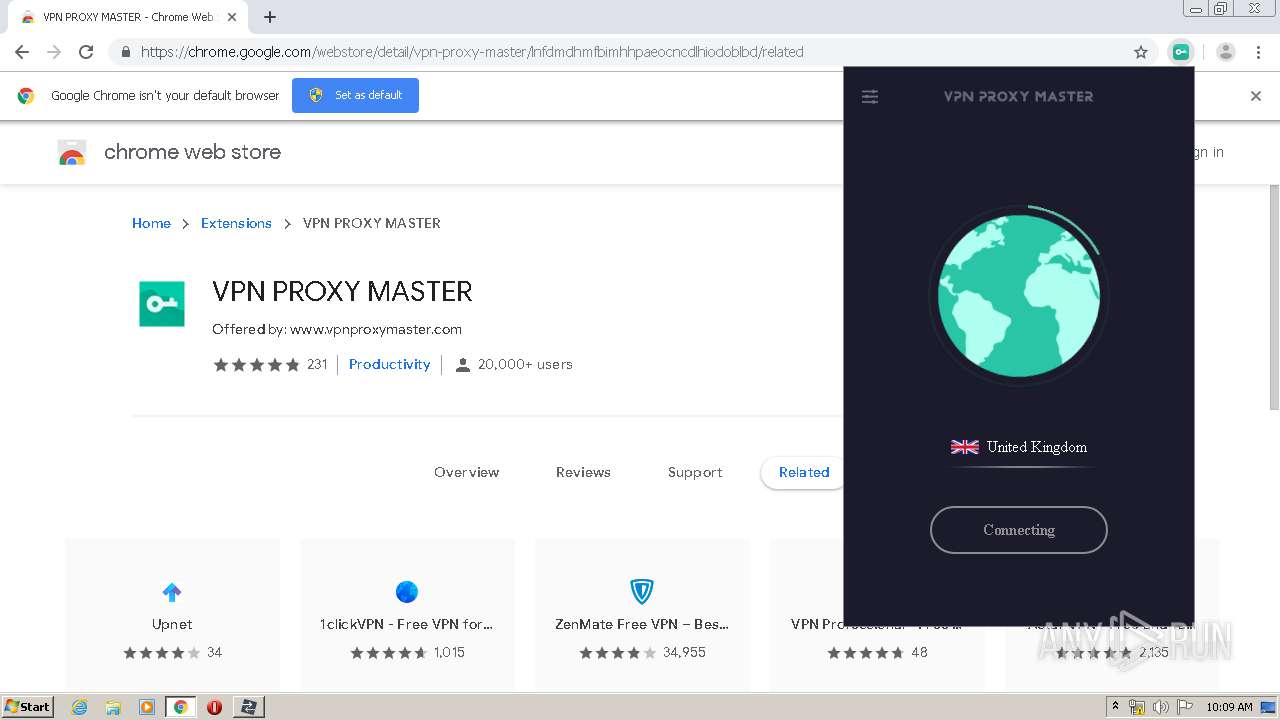Click the volume speaker tray icon
The height and width of the screenshot is (720, 1280).
tap(1161, 707)
